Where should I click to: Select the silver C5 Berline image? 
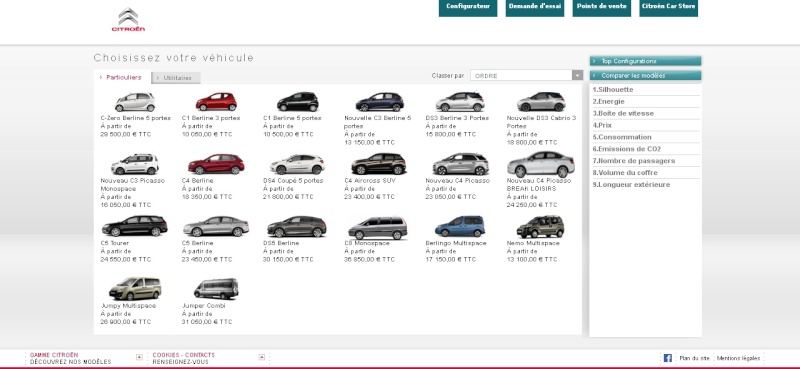pos(216,226)
